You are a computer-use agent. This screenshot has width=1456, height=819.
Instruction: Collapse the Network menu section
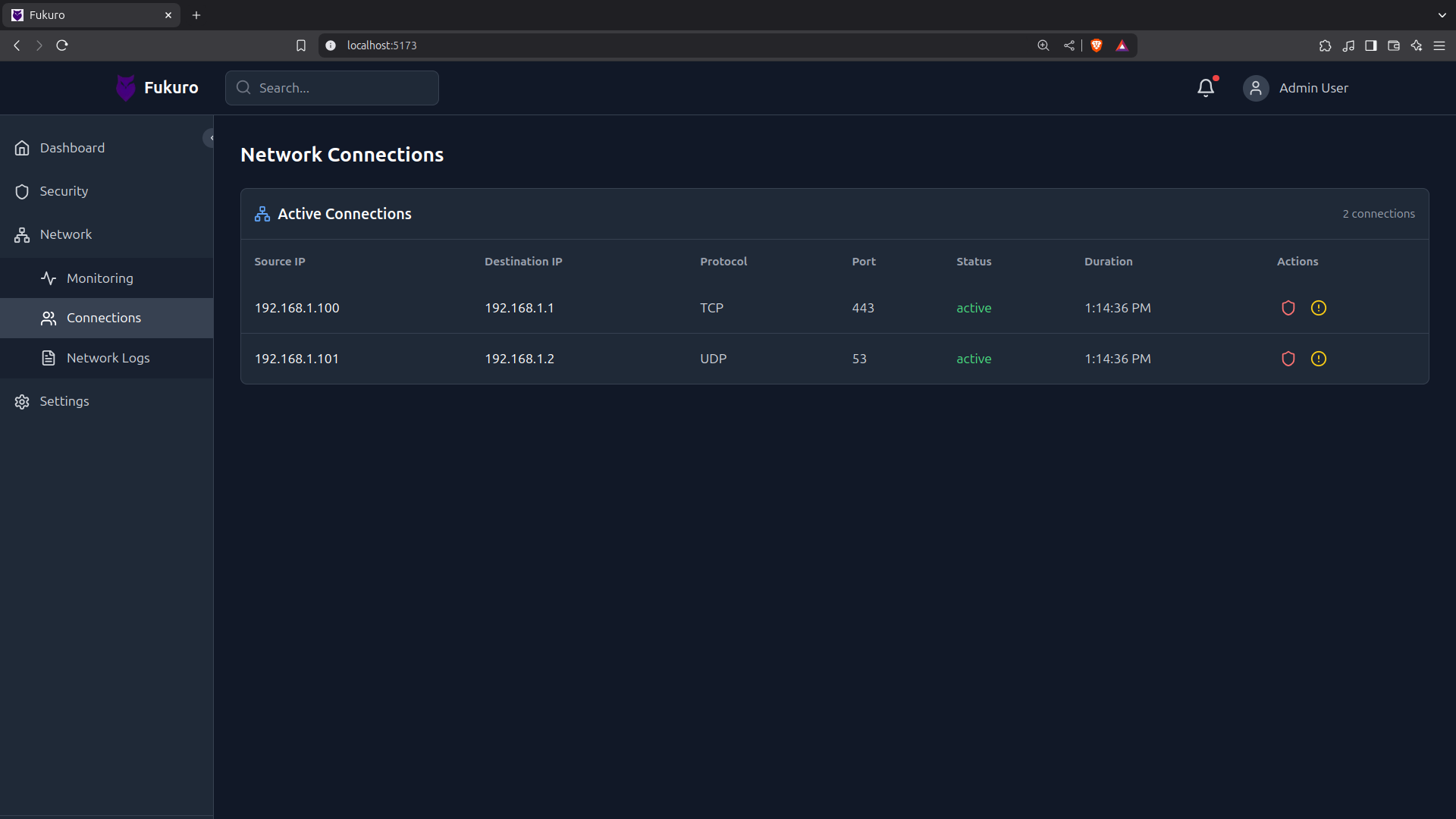point(66,235)
